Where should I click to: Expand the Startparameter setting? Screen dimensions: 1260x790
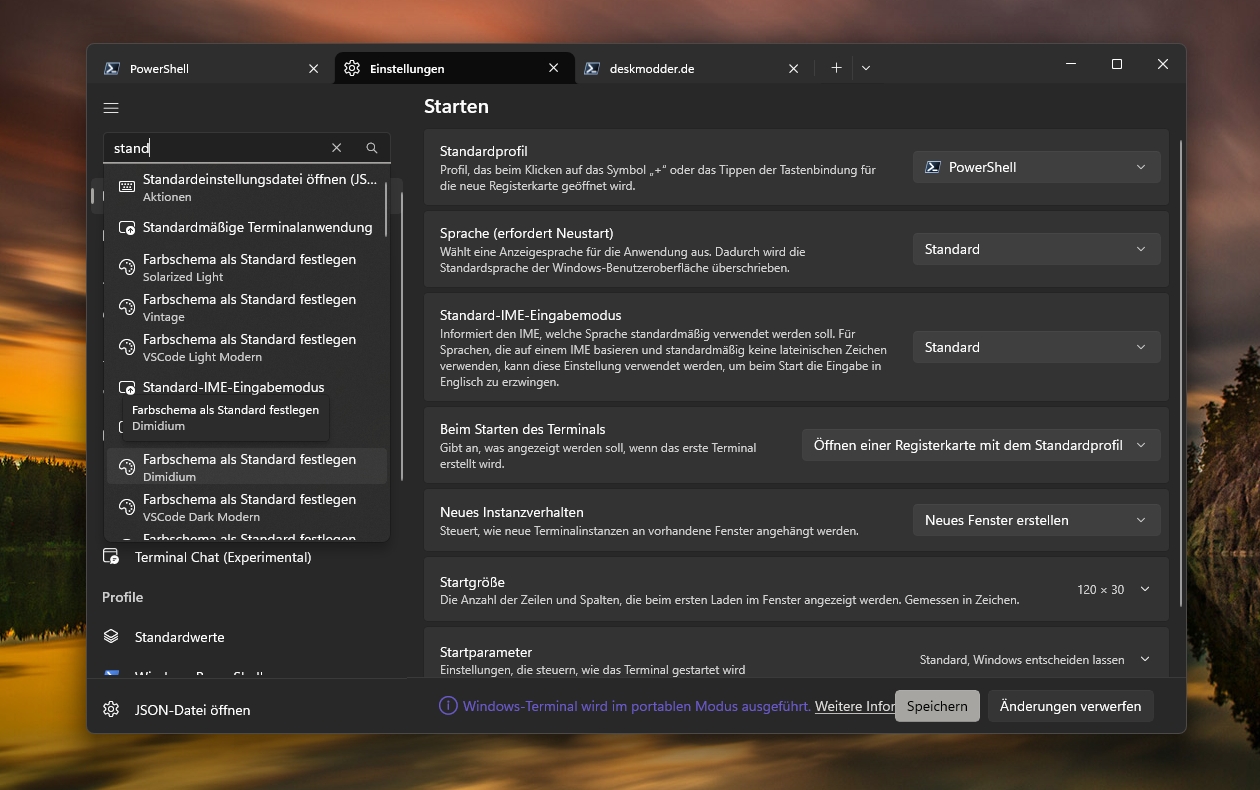tap(1145, 660)
